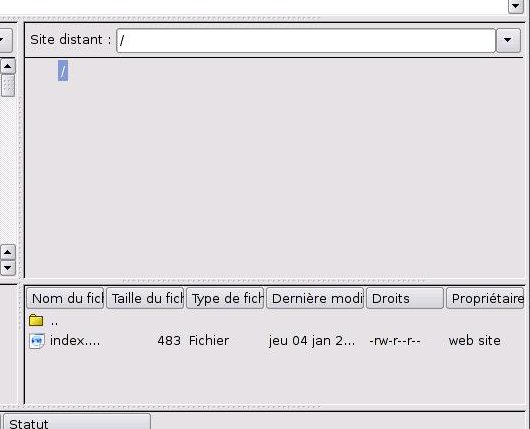Image resolution: width=530 pixels, height=429 pixels.
Task: Select the parent folder ".." icon
Action: 36,320
